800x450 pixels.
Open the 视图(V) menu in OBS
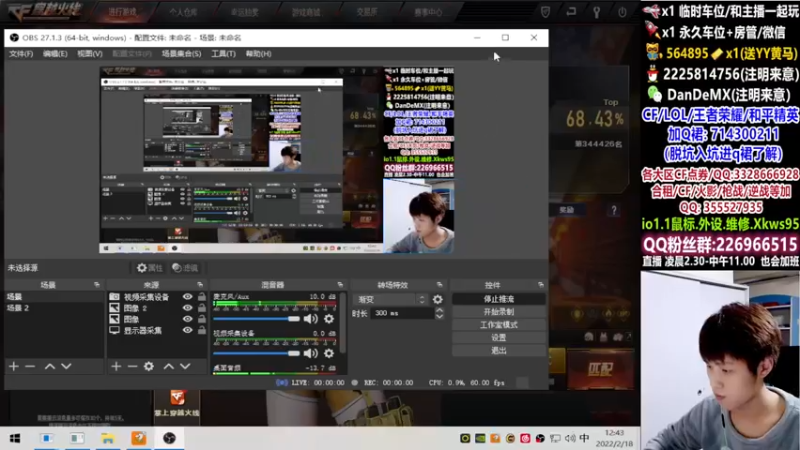pyautogui.click(x=90, y=54)
